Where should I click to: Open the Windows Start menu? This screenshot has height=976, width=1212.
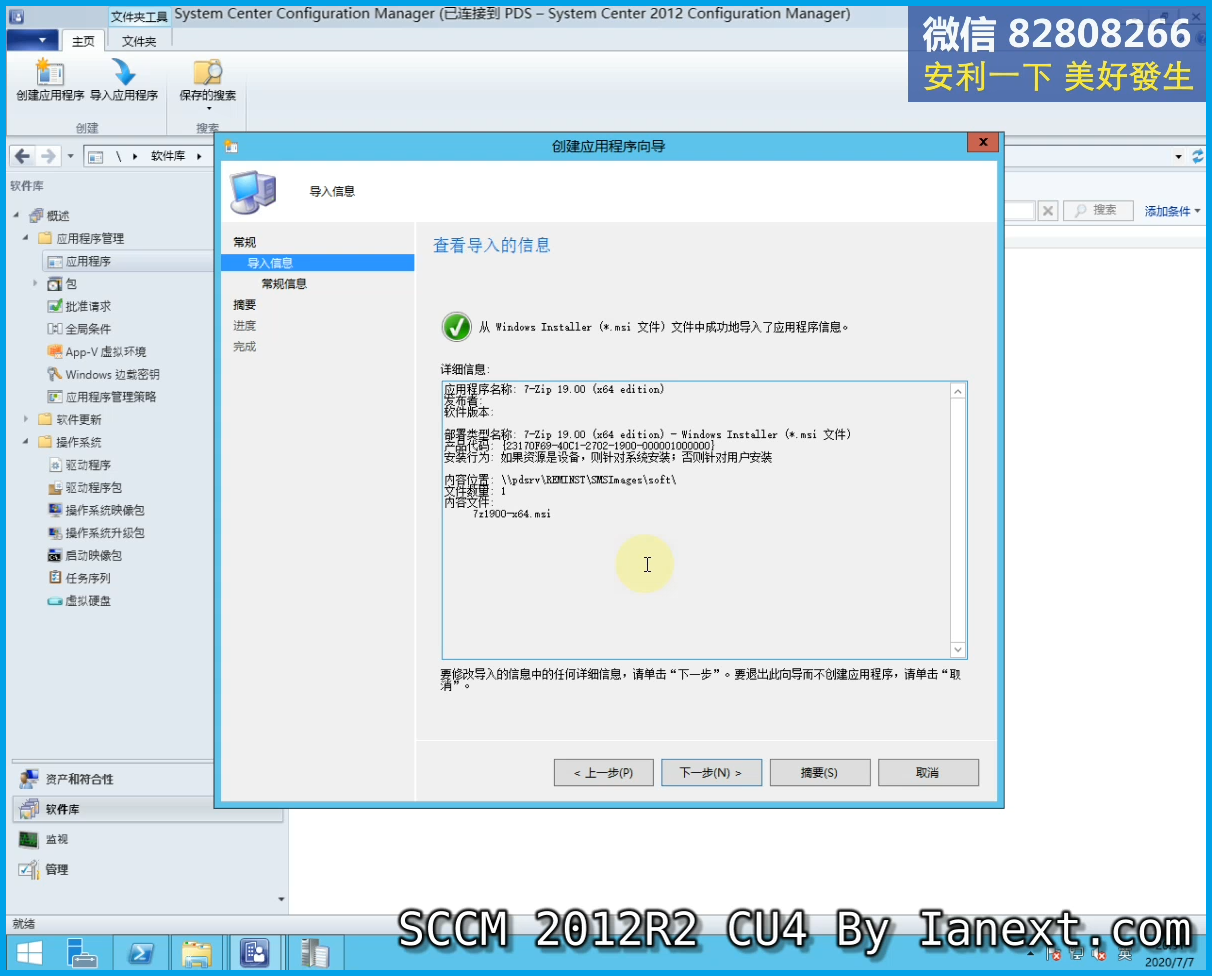point(29,953)
